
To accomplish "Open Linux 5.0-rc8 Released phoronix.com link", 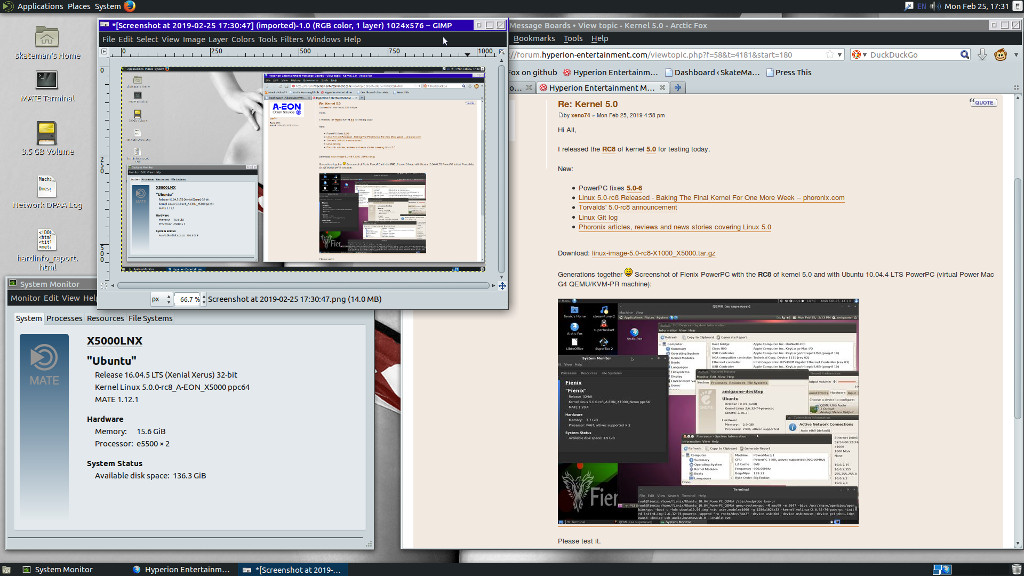I will 711,197.
